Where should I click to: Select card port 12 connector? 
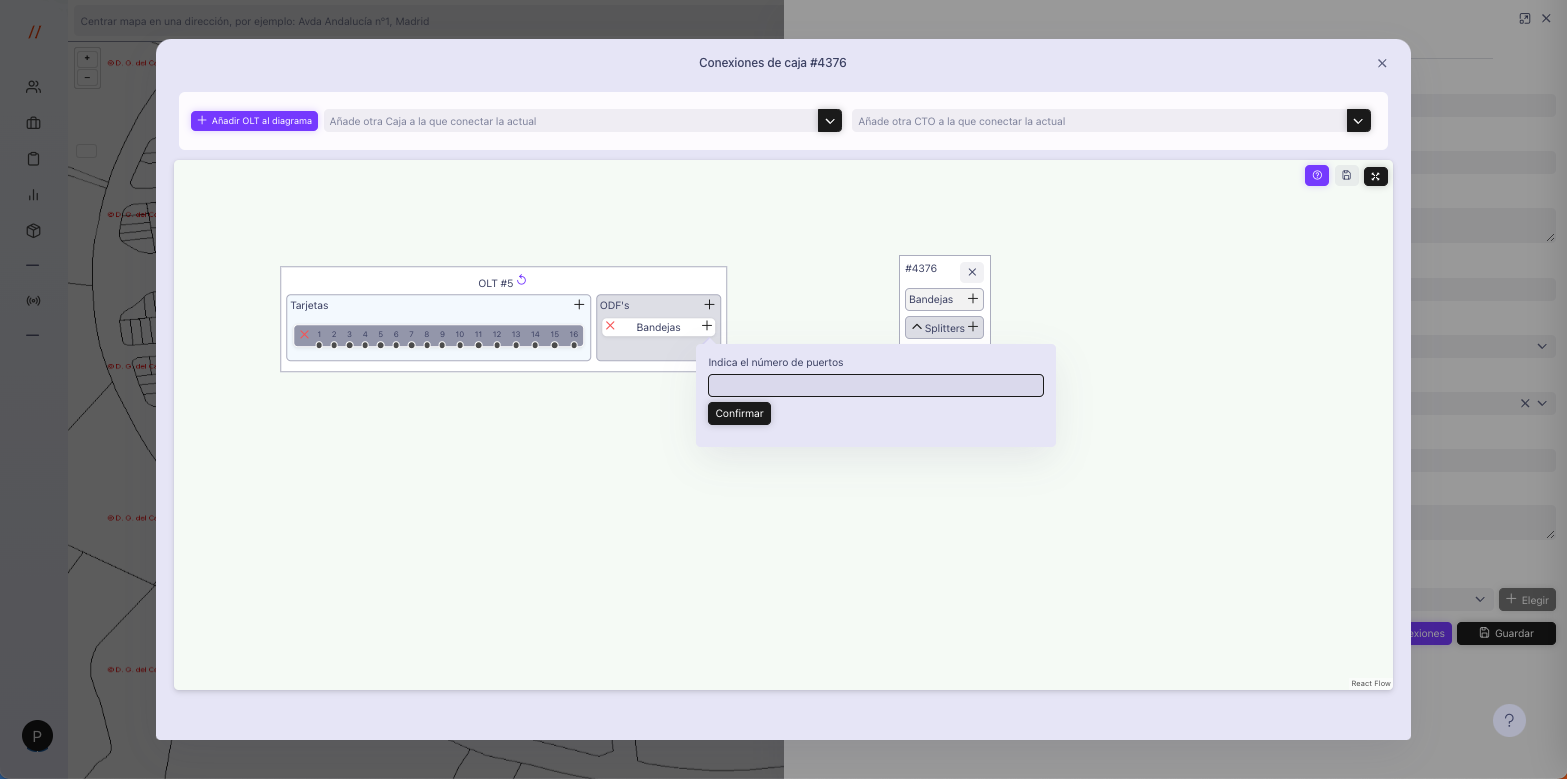pos(497,345)
